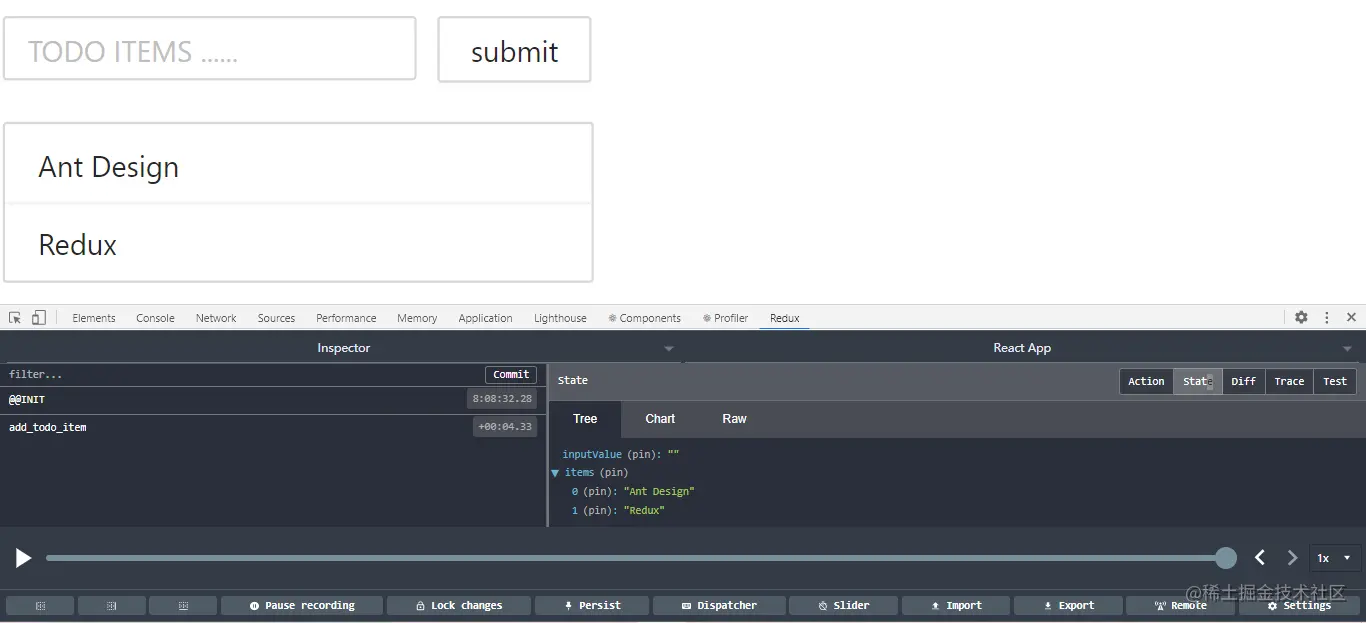The image size is (1366, 623).
Task: Select the Raw sub-tab
Action: point(734,419)
